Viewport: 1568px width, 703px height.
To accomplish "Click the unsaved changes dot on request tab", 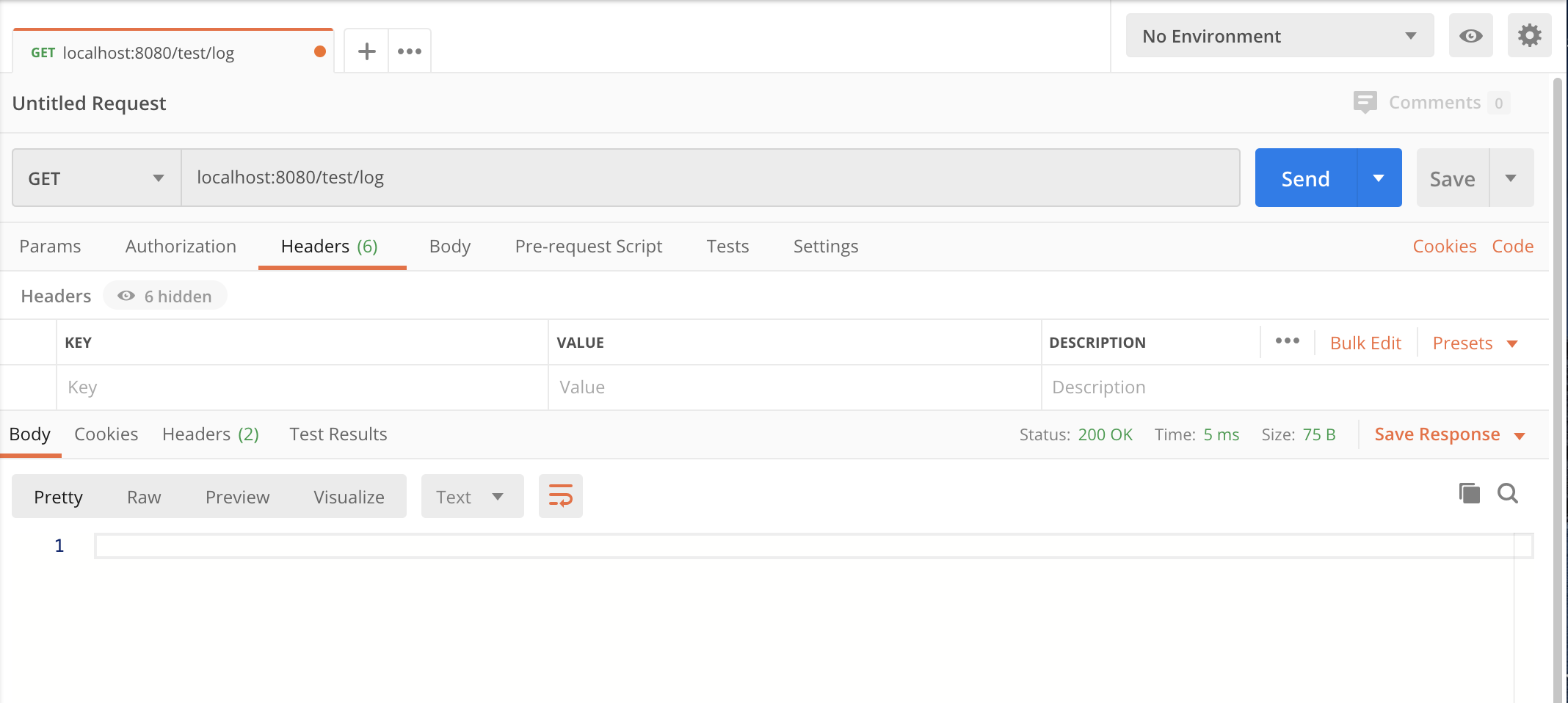I will click(x=319, y=51).
